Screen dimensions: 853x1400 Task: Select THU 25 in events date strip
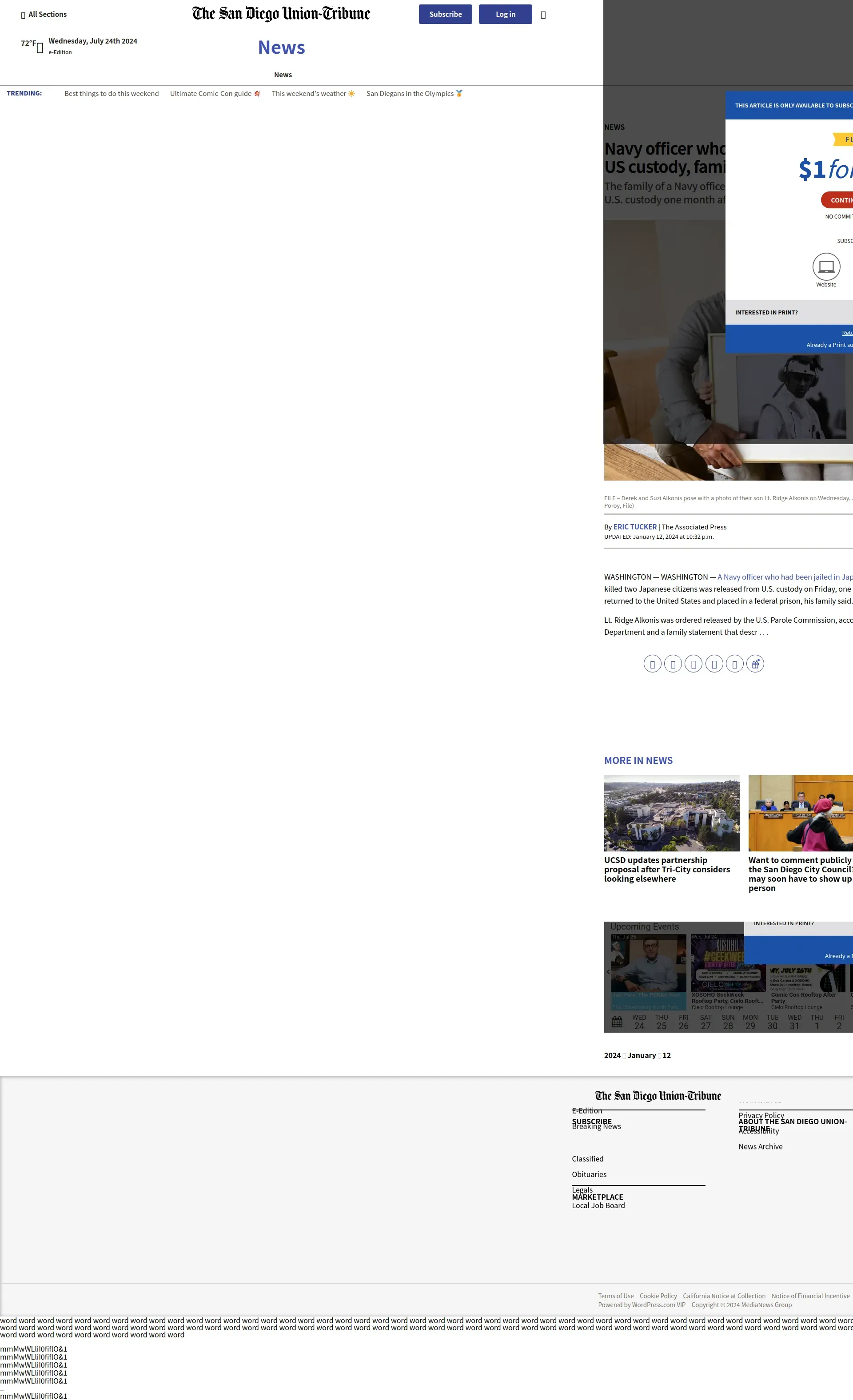pyautogui.click(x=661, y=1022)
